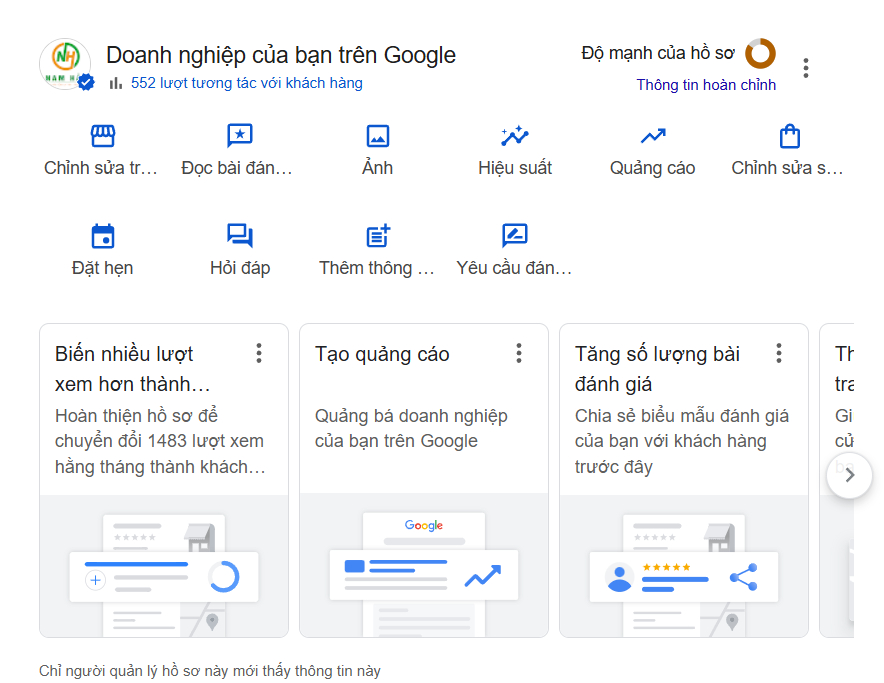Click the Hiệu suất label
This screenshot has height=683, width=884.
[515, 168]
